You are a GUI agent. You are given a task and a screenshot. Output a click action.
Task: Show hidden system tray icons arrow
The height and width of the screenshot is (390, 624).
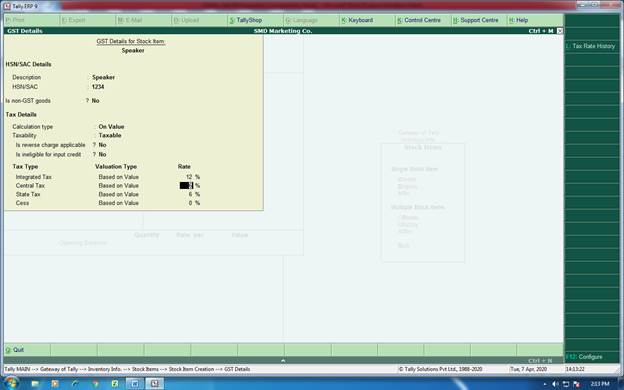pos(545,384)
